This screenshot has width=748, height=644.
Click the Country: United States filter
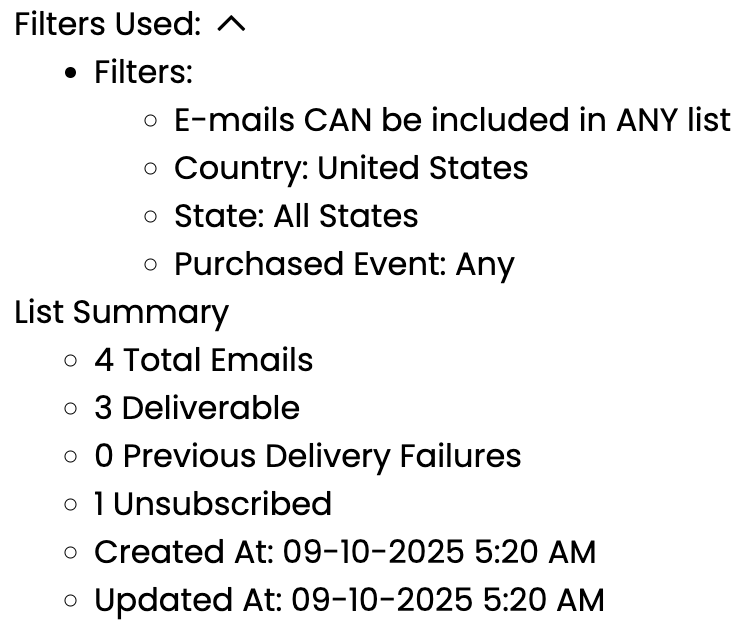(351, 168)
